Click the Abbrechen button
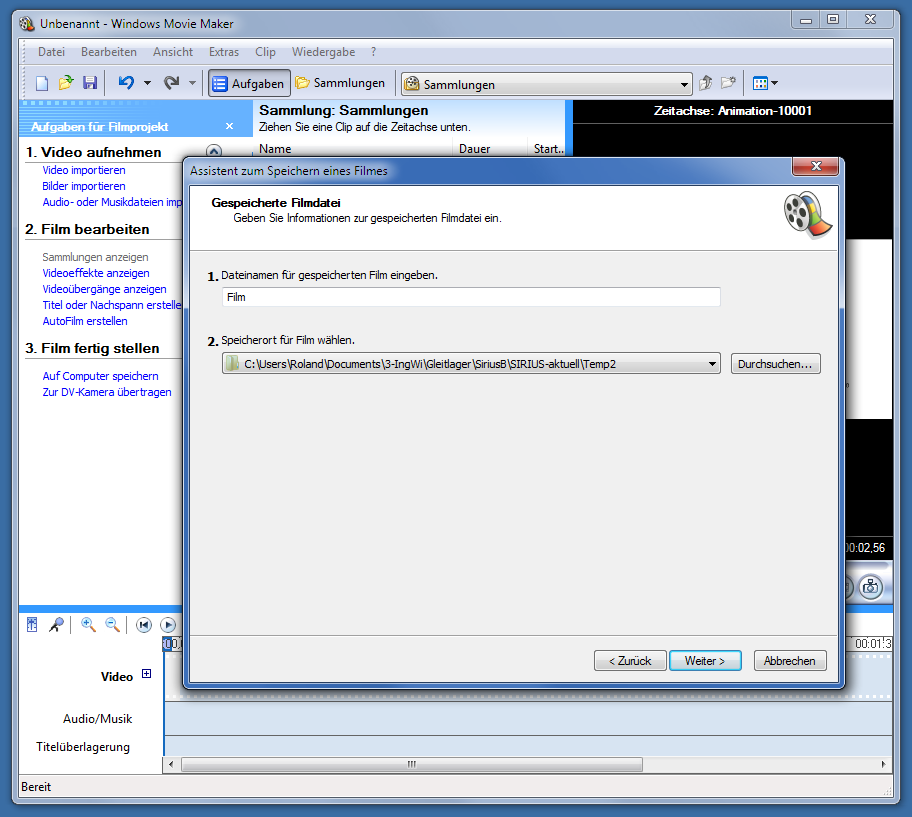This screenshot has height=817, width=912. [790, 661]
